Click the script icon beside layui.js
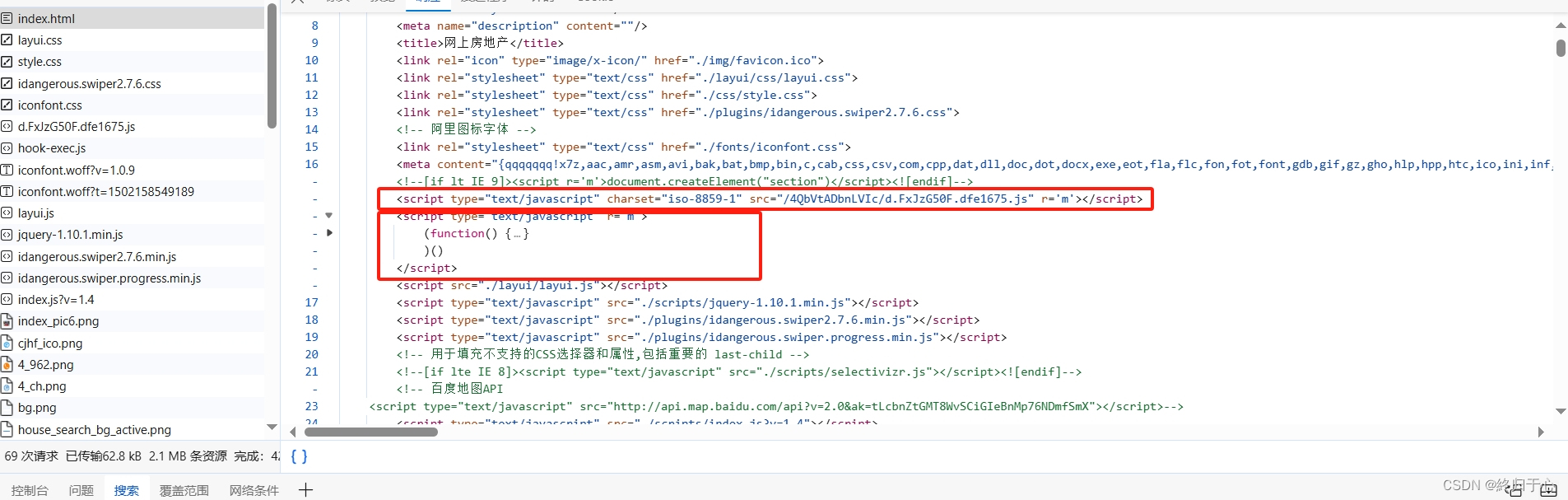This screenshot has width=1568, height=500. [7, 213]
